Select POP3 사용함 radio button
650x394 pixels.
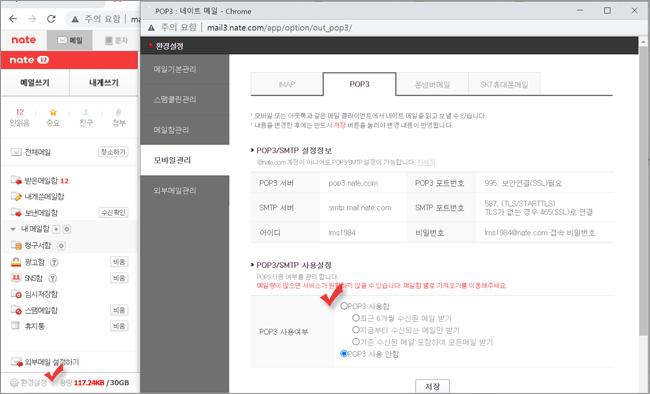344,306
